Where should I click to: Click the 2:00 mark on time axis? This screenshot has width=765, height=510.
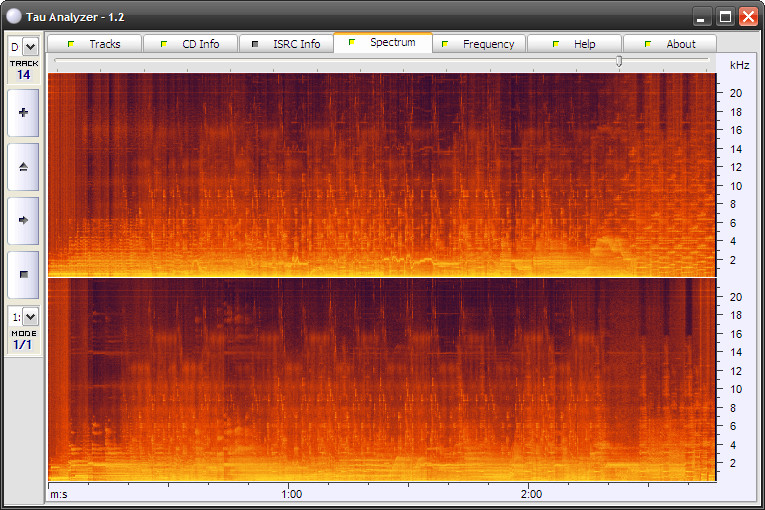pyautogui.click(x=531, y=494)
